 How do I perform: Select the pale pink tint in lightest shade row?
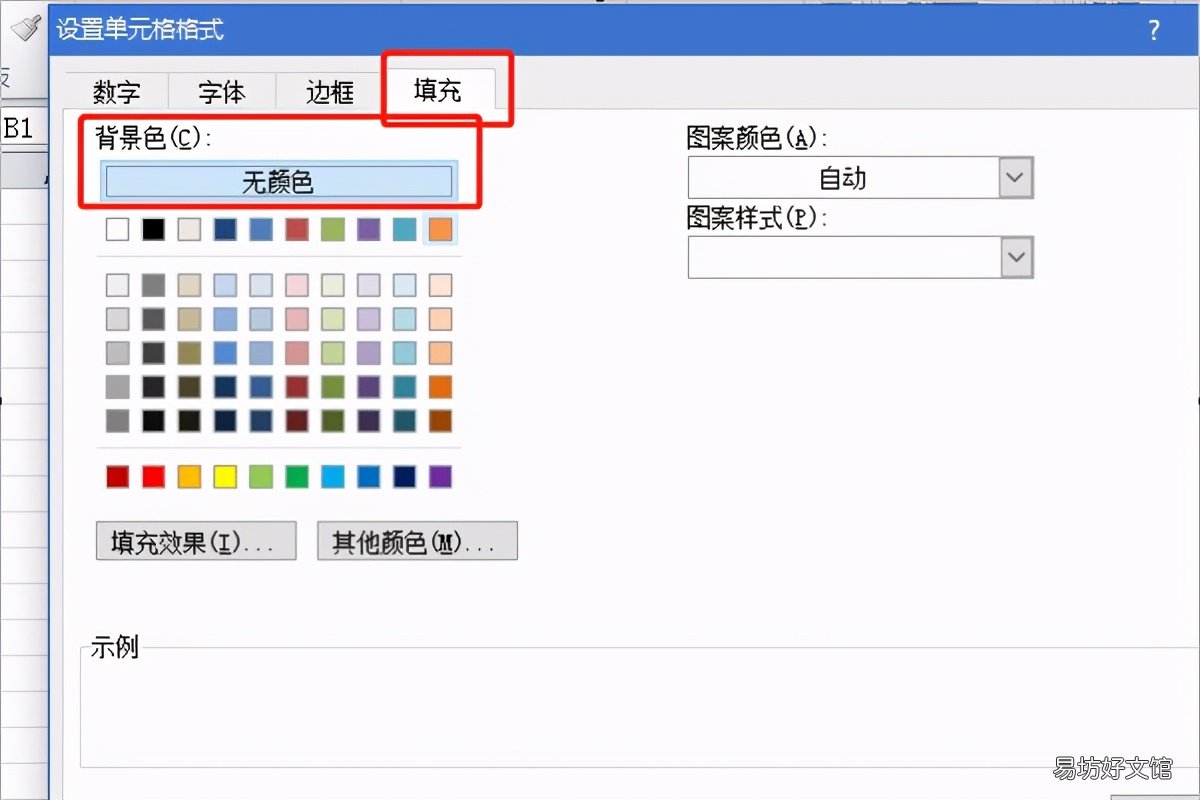click(297, 285)
